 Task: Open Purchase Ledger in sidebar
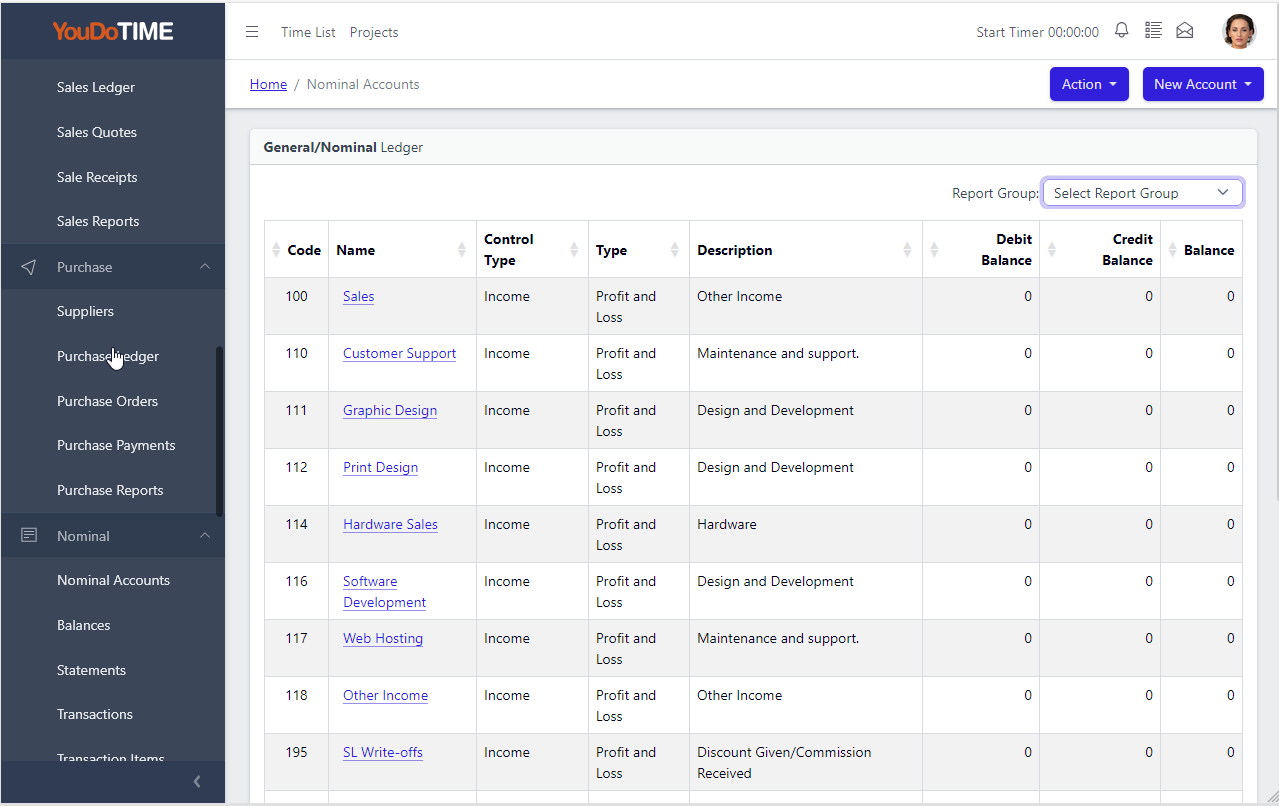pos(108,356)
